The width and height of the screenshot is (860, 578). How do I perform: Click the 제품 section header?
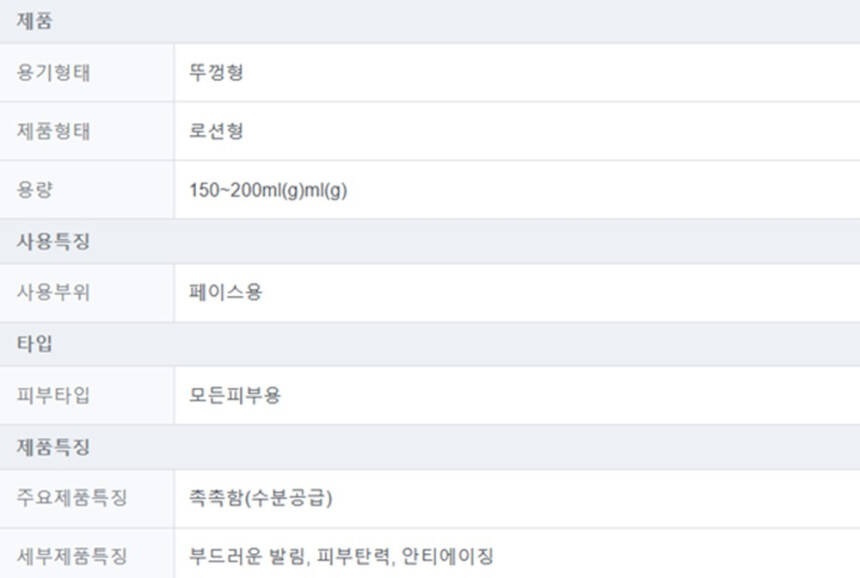[35, 21]
